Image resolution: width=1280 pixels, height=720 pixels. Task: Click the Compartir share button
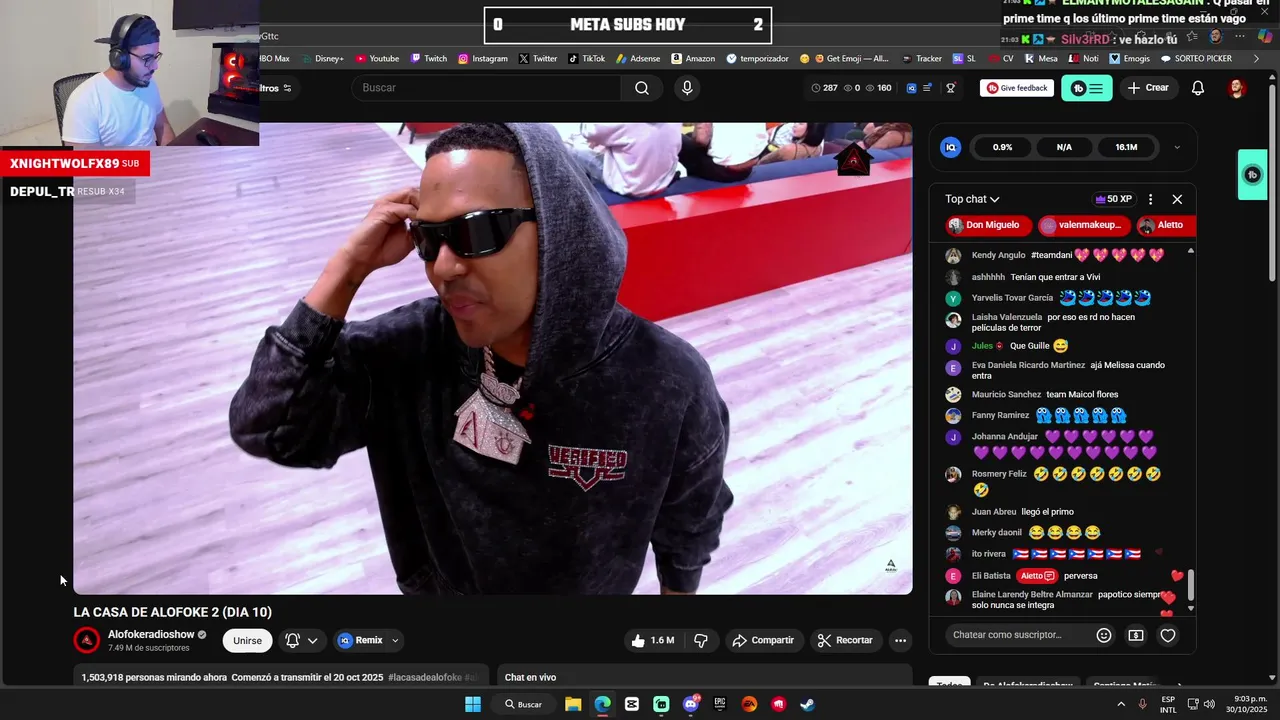(763, 640)
